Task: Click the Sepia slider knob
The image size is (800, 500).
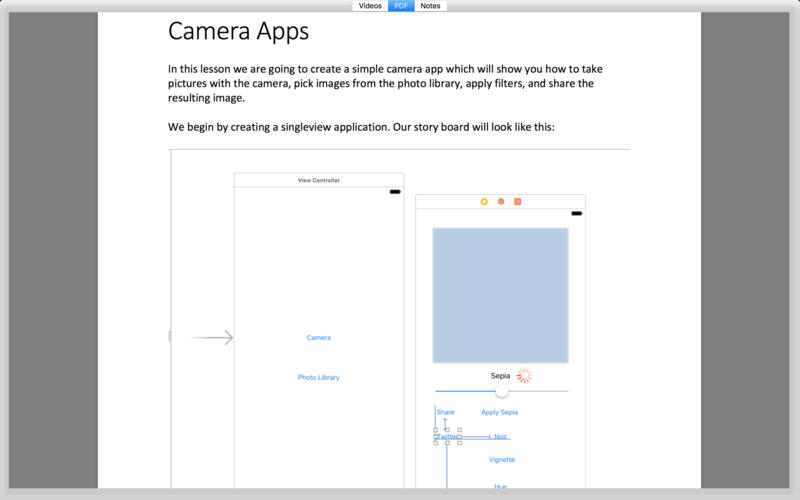Action: click(502, 391)
